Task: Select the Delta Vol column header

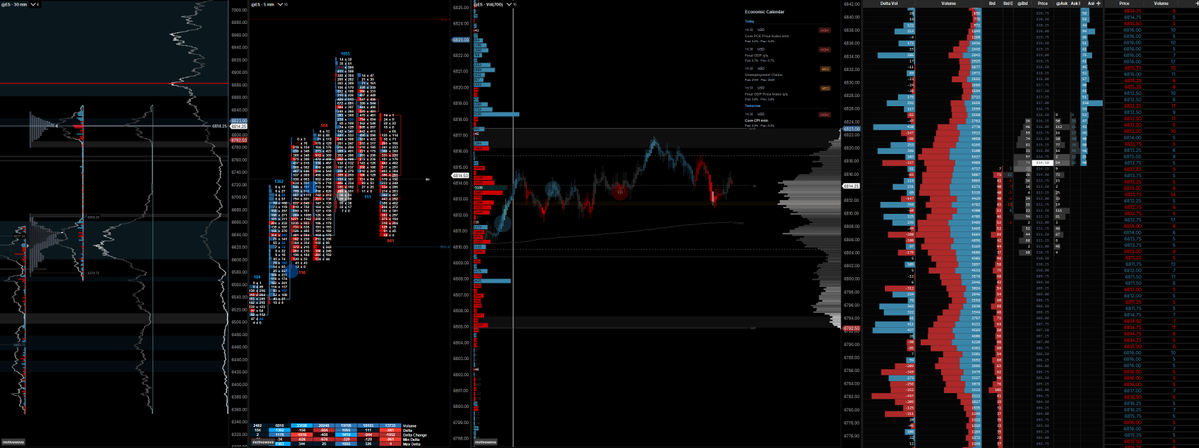Action: point(889,4)
